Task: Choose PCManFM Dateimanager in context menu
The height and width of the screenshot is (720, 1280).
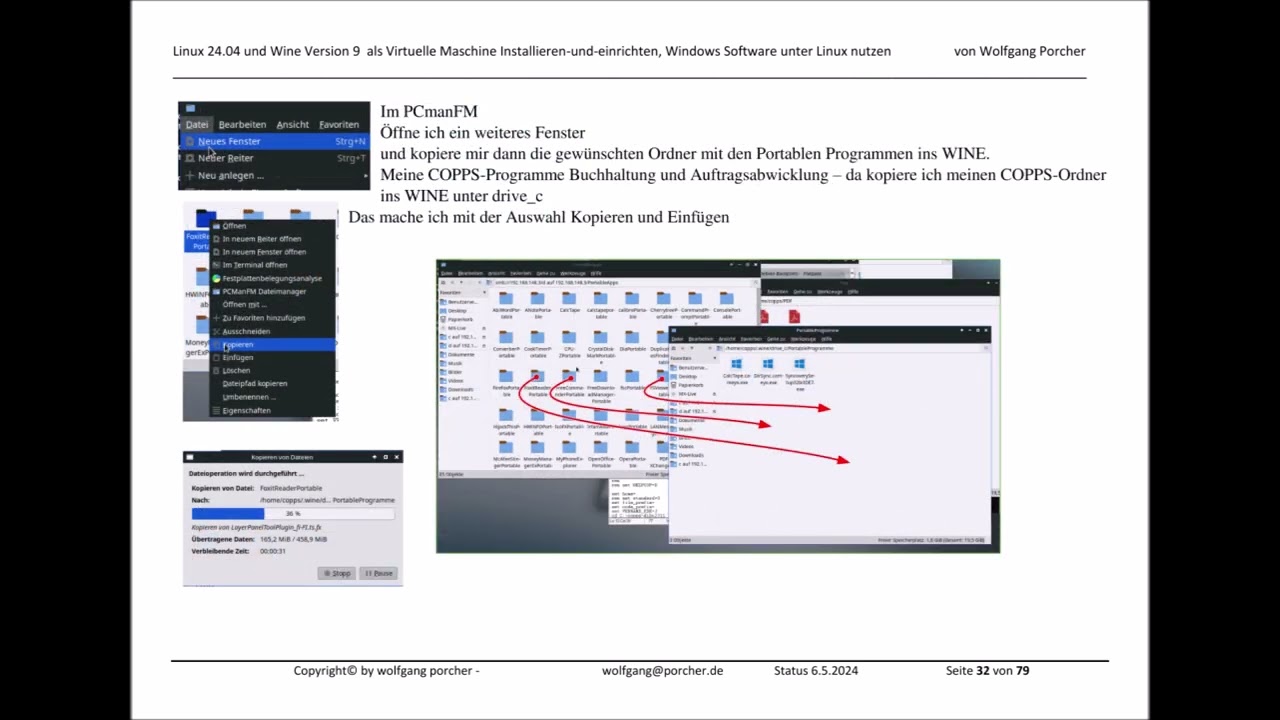Action: coord(272,291)
